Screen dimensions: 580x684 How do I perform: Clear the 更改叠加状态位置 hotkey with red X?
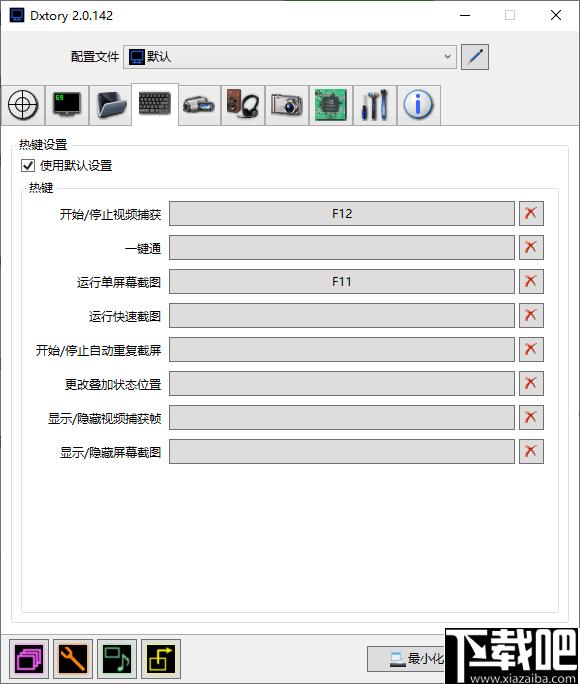point(531,383)
